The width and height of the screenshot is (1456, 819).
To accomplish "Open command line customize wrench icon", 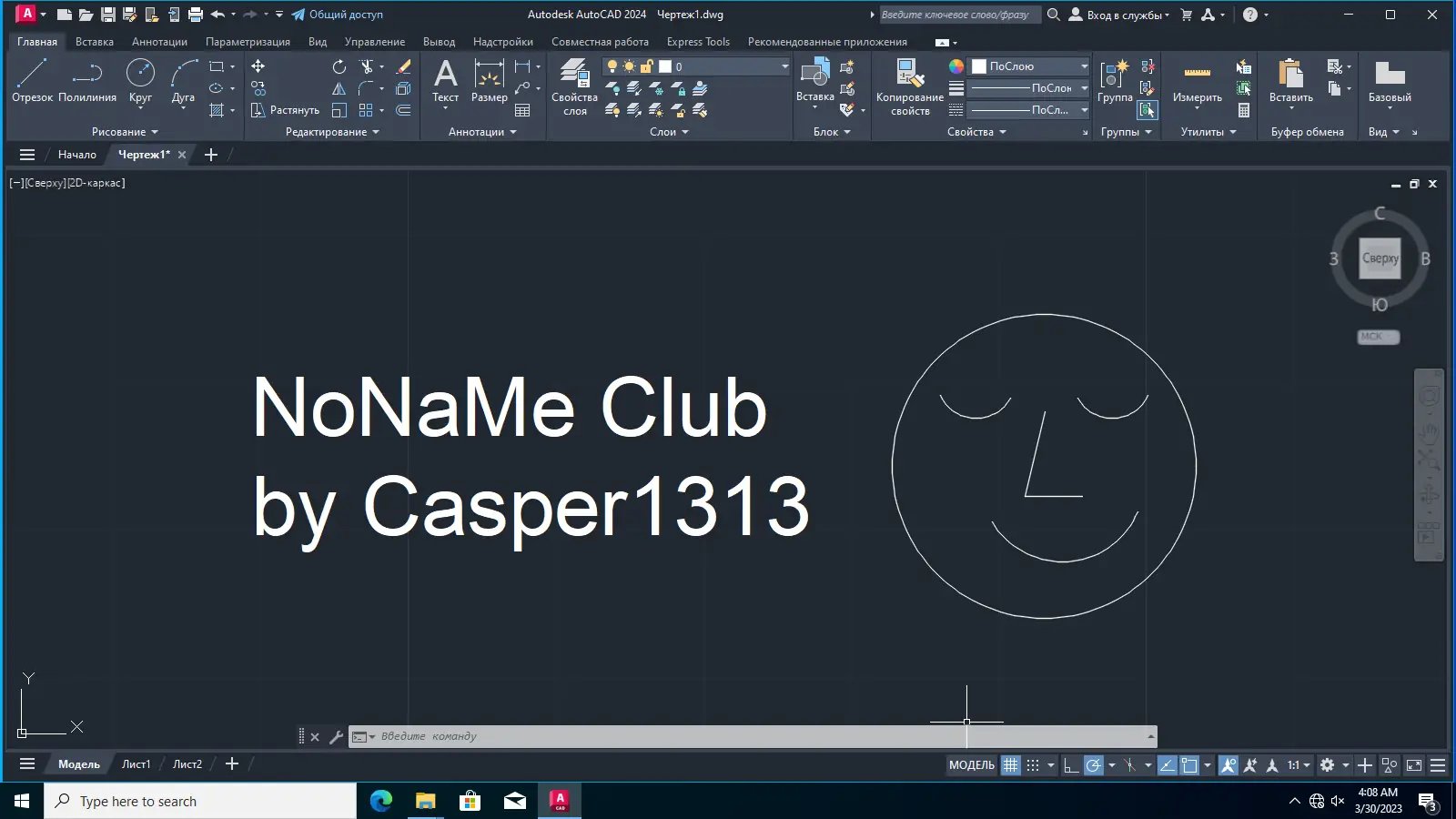I will coord(336,737).
